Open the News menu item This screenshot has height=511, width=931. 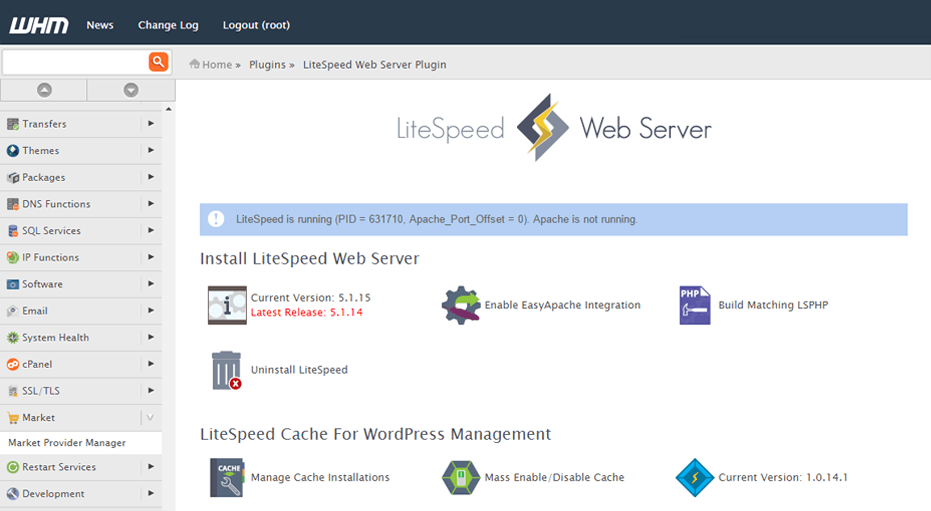coord(100,25)
